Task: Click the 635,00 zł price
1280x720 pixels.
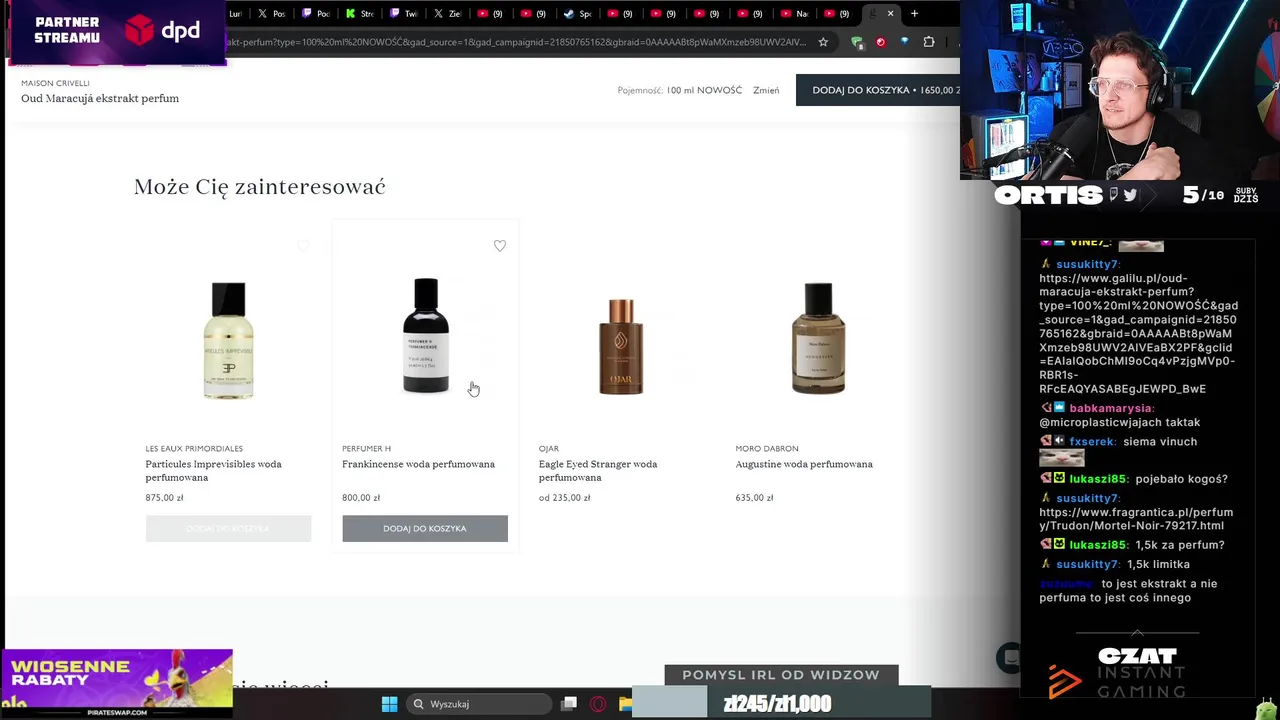Action: point(754,498)
